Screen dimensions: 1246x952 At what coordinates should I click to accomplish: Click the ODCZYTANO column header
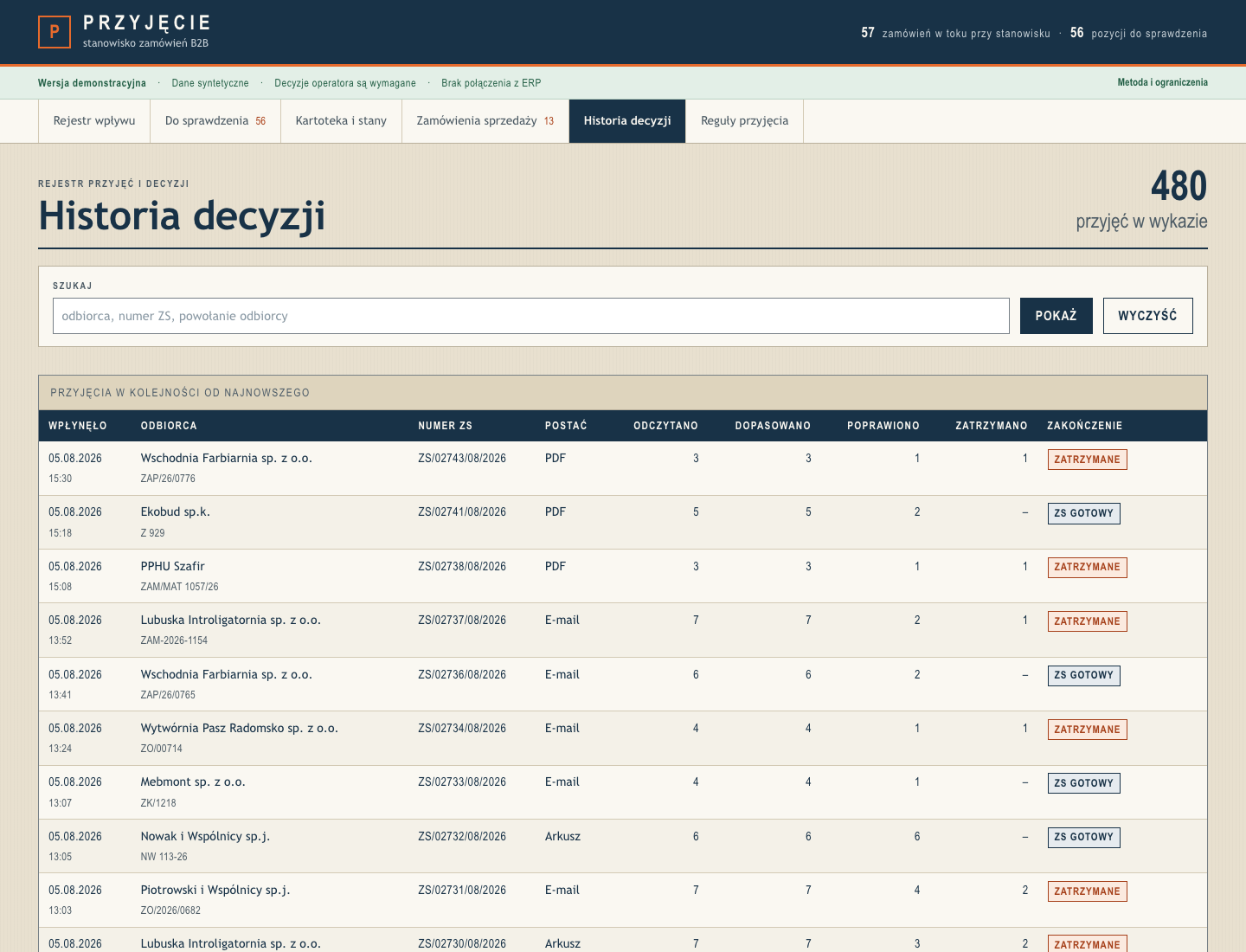665,426
